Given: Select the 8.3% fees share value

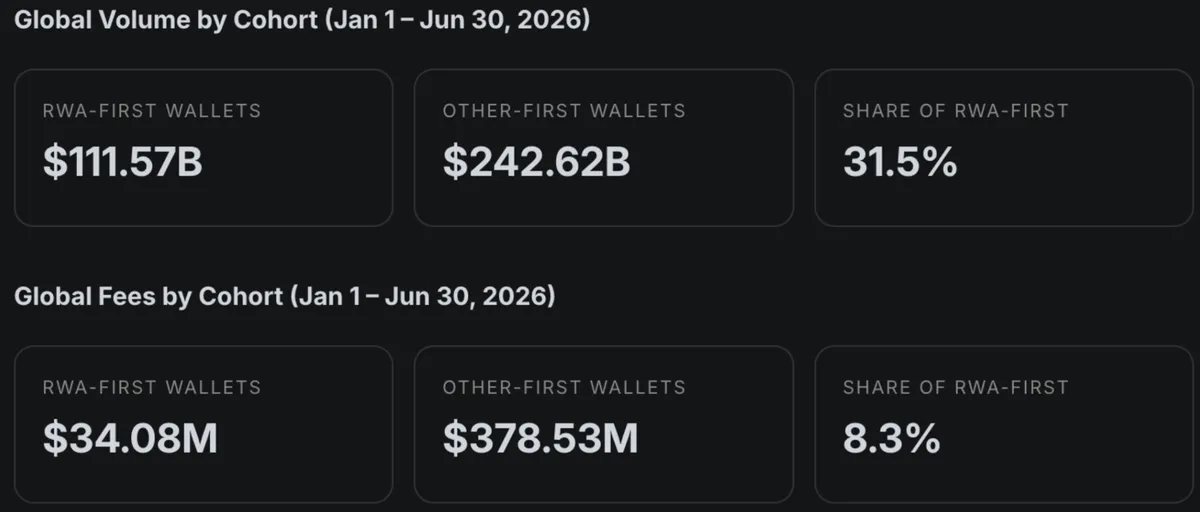Looking at the screenshot, I should coord(891,439).
